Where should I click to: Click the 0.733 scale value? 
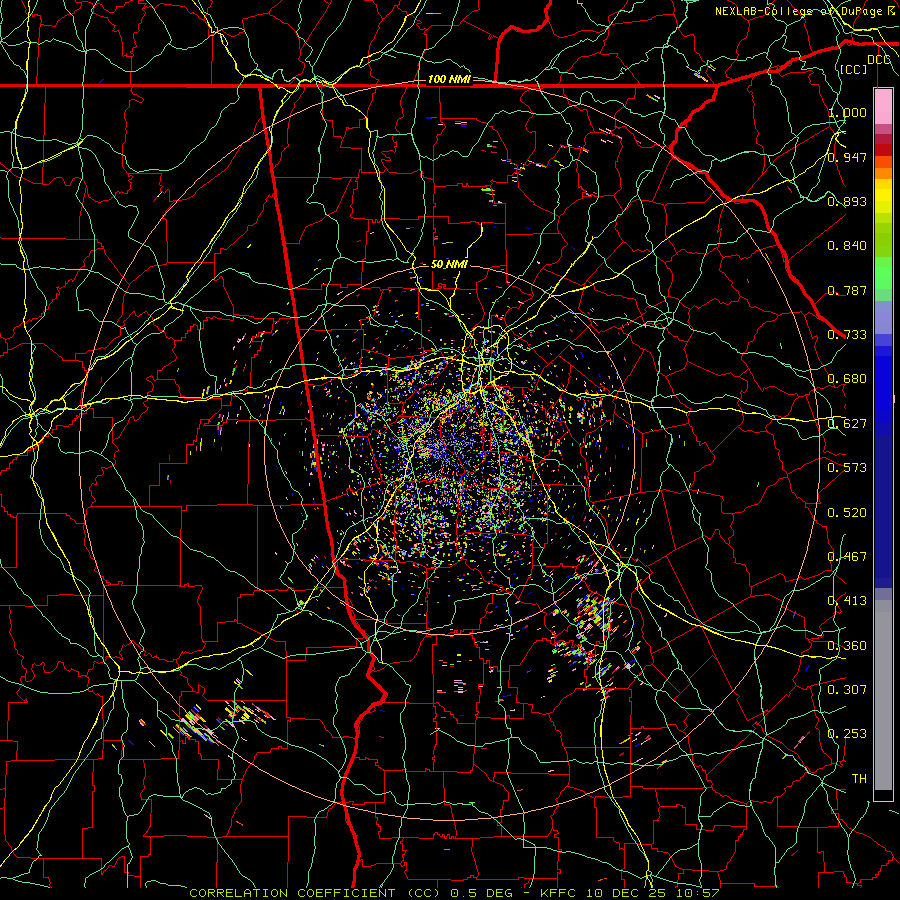click(847, 334)
